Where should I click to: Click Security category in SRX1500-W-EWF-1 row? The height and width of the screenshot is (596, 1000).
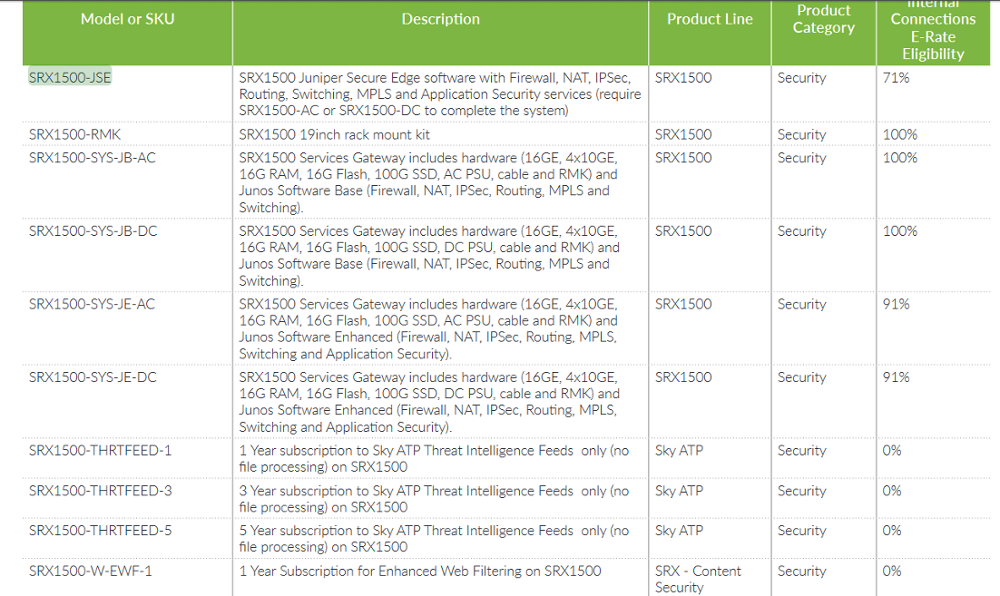coord(802,571)
